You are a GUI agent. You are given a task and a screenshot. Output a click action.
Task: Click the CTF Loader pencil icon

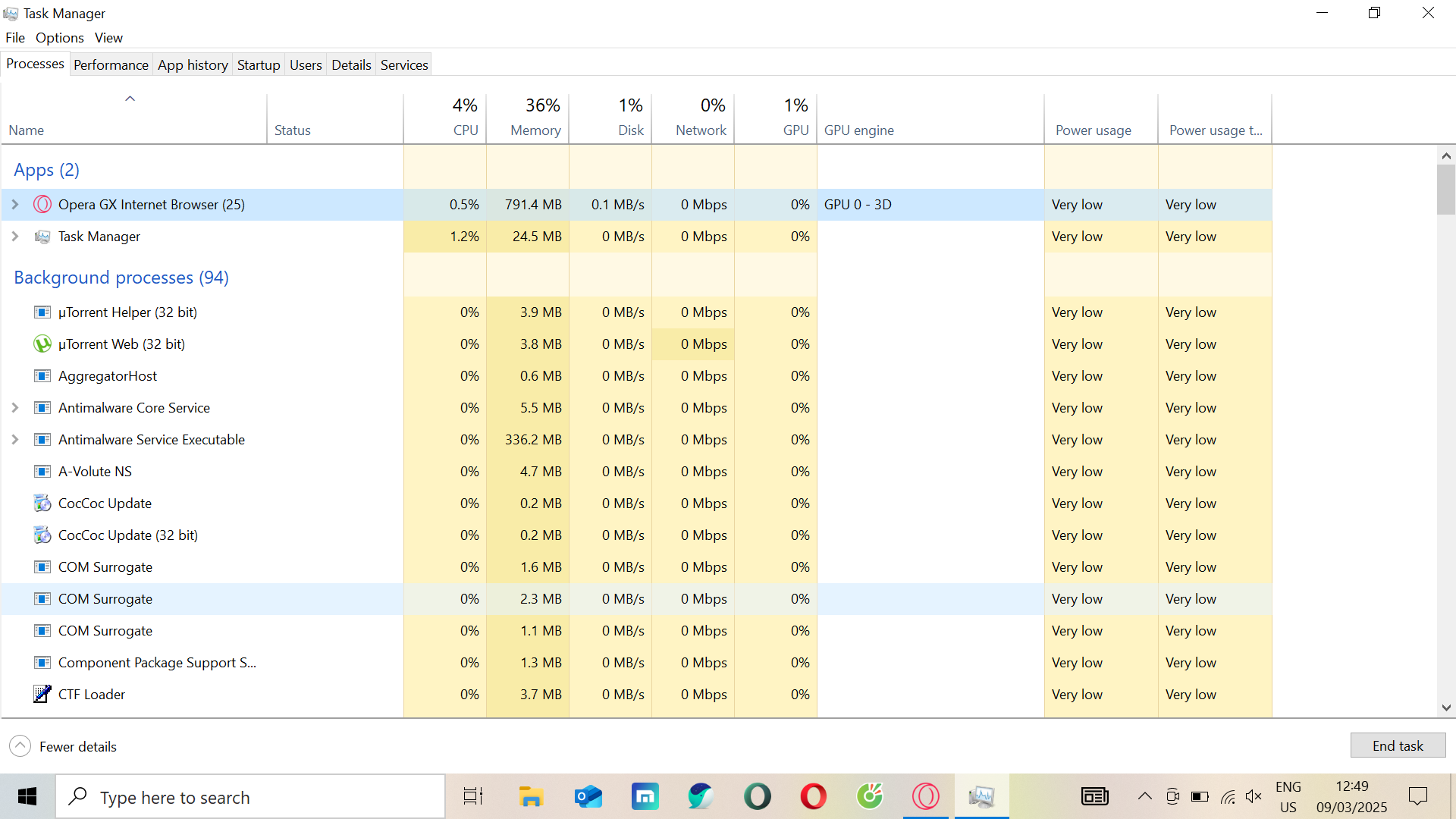tap(42, 695)
